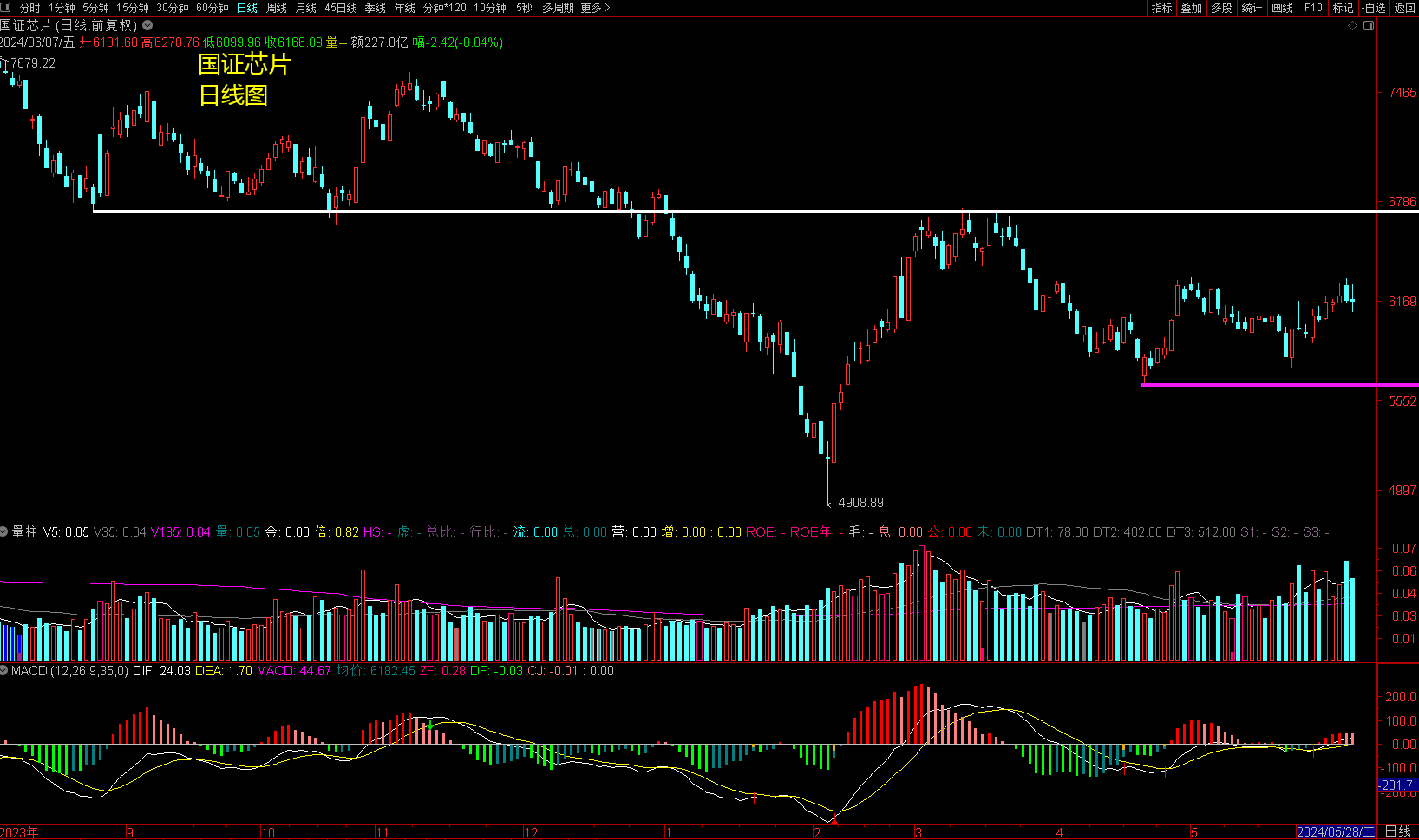Click the 日线 period button at bottom right
The height and width of the screenshot is (840, 1419).
click(x=1398, y=831)
